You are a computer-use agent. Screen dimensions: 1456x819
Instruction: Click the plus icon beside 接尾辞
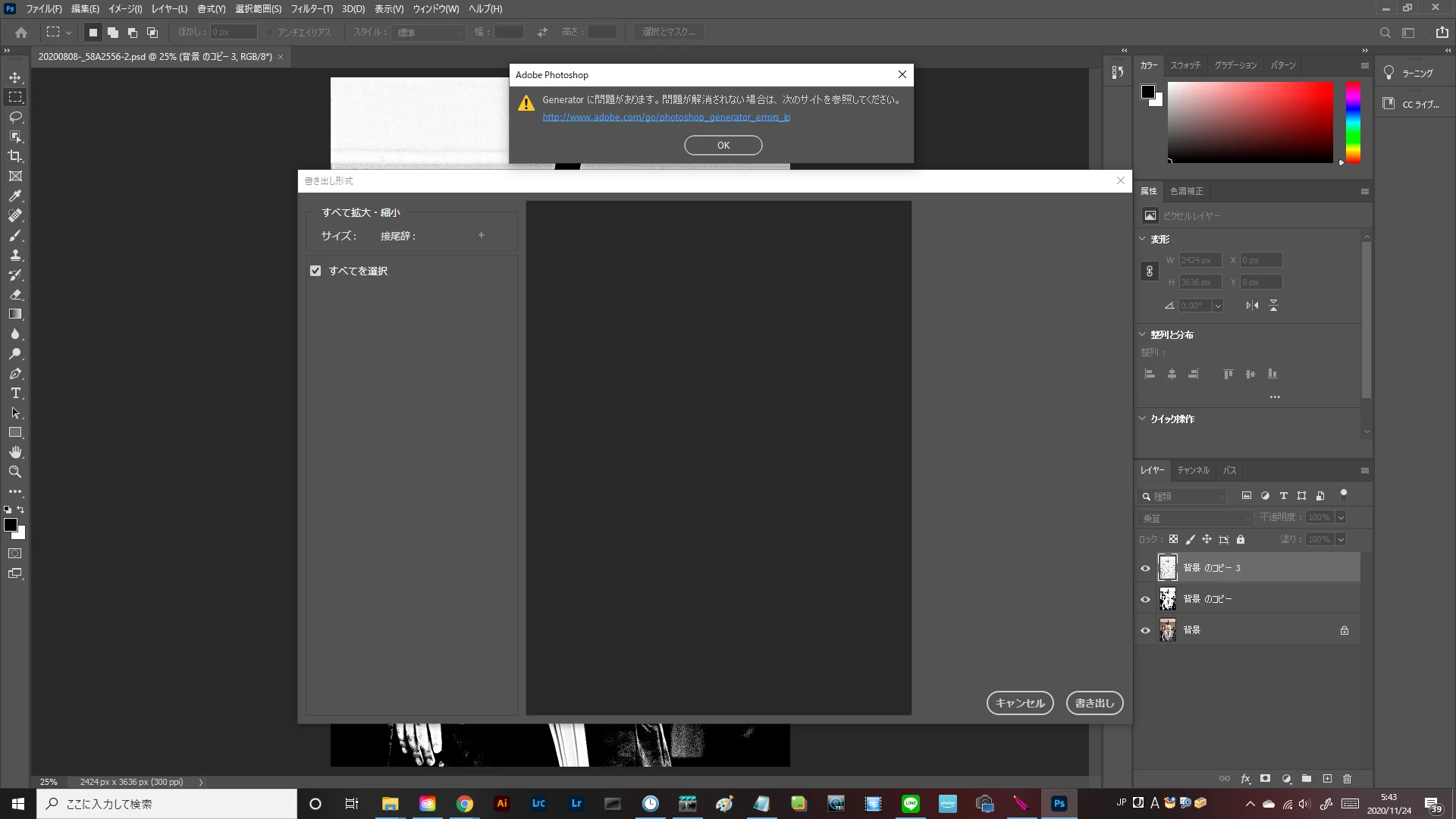point(481,235)
